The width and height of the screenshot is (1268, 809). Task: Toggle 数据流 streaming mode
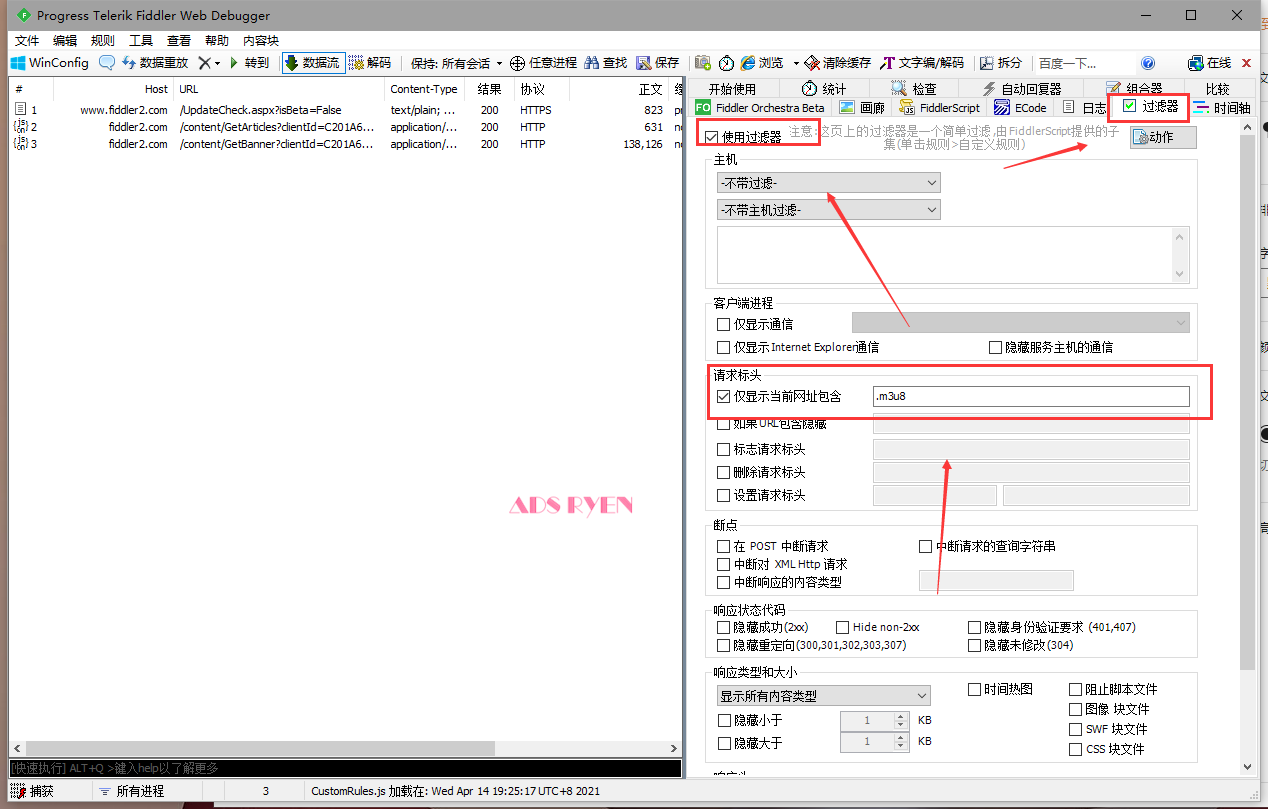tap(313, 62)
